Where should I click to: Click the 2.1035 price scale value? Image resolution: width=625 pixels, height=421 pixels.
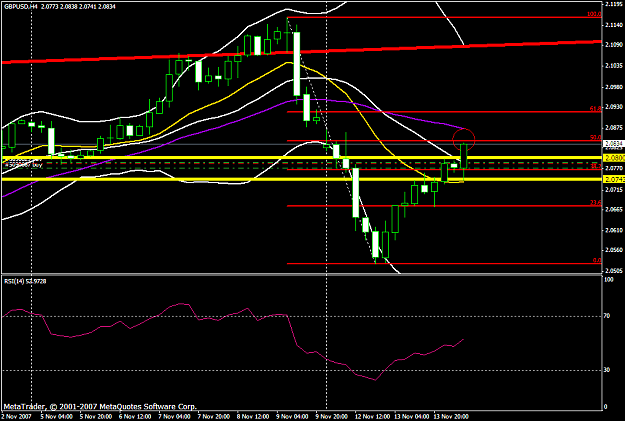(x=613, y=65)
